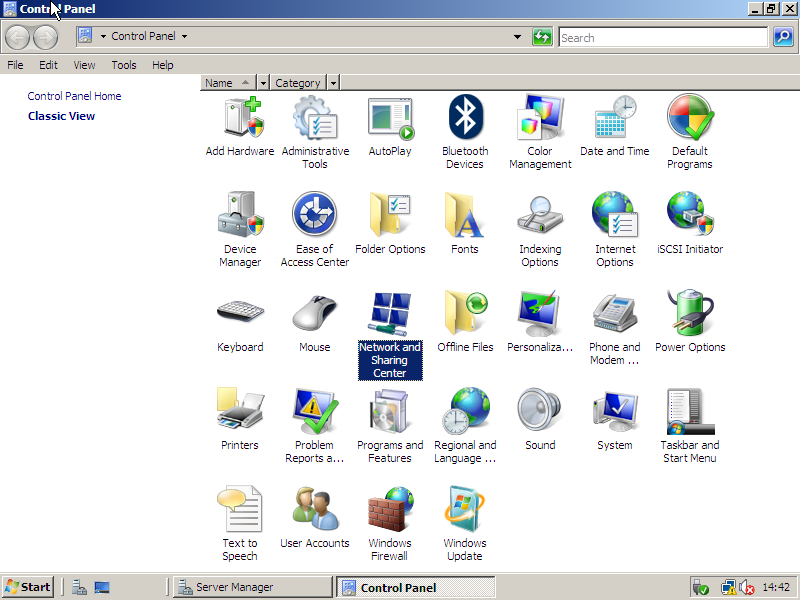Image resolution: width=800 pixels, height=600 pixels.
Task: Open Programs and Features icon
Action: tap(390, 413)
